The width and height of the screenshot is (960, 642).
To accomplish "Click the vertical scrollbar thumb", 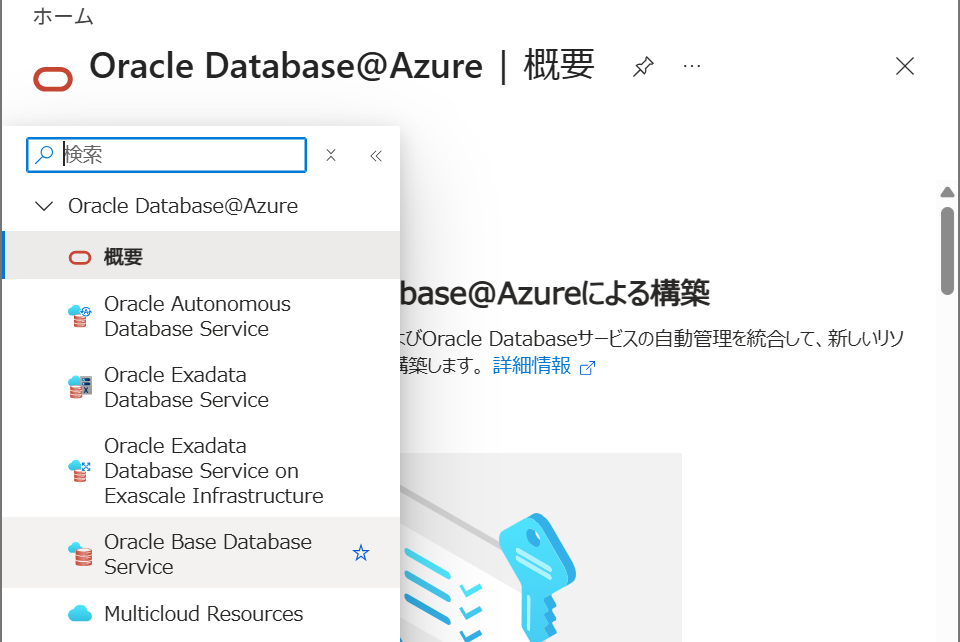I will (947, 251).
